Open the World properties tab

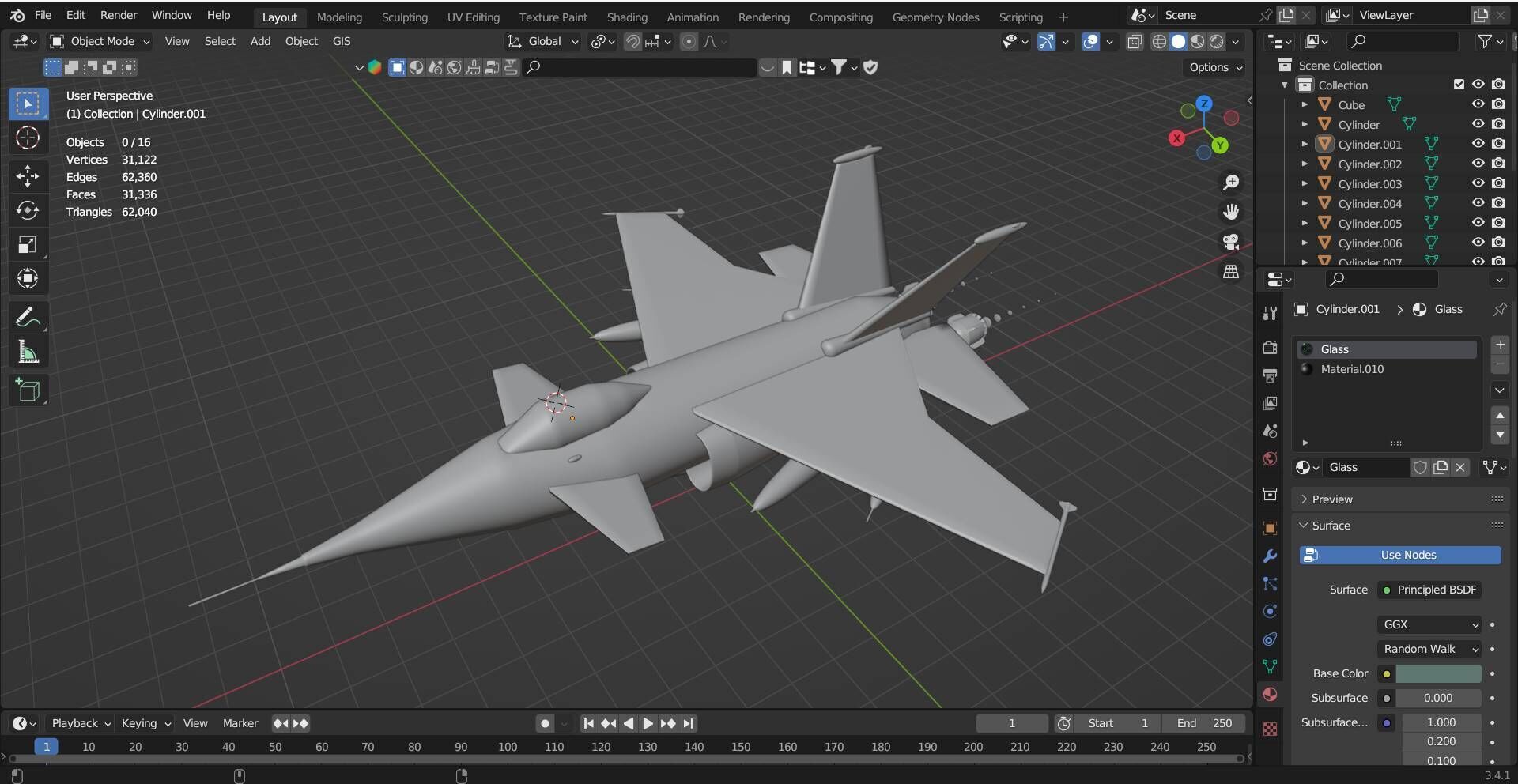pyautogui.click(x=1270, y=458)
